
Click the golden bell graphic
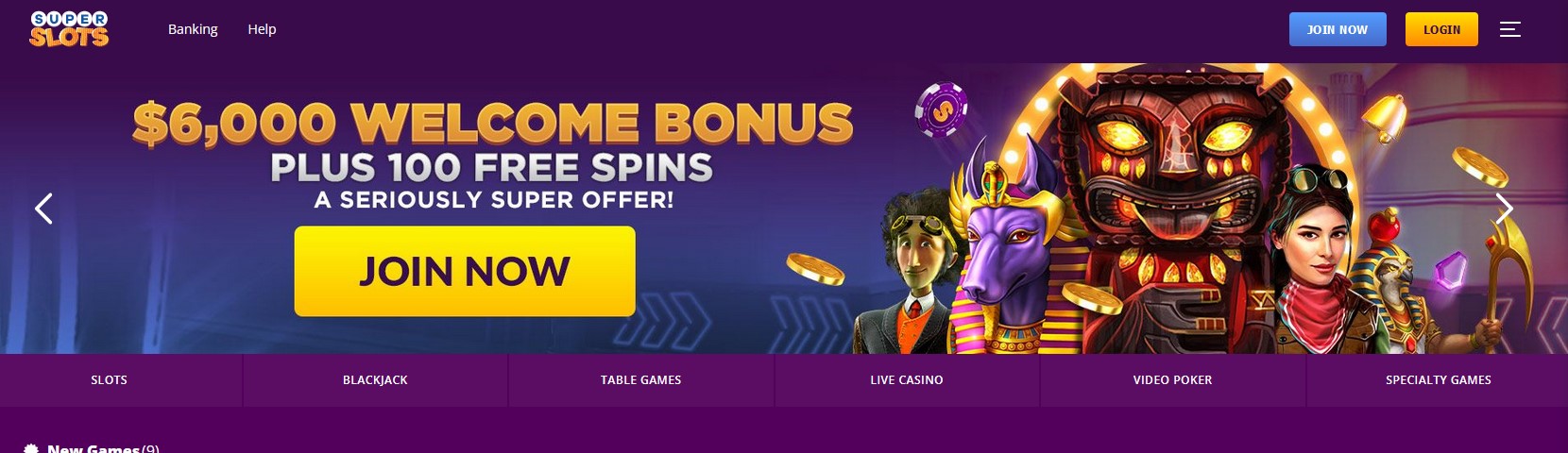click(x=1385, y=118)
